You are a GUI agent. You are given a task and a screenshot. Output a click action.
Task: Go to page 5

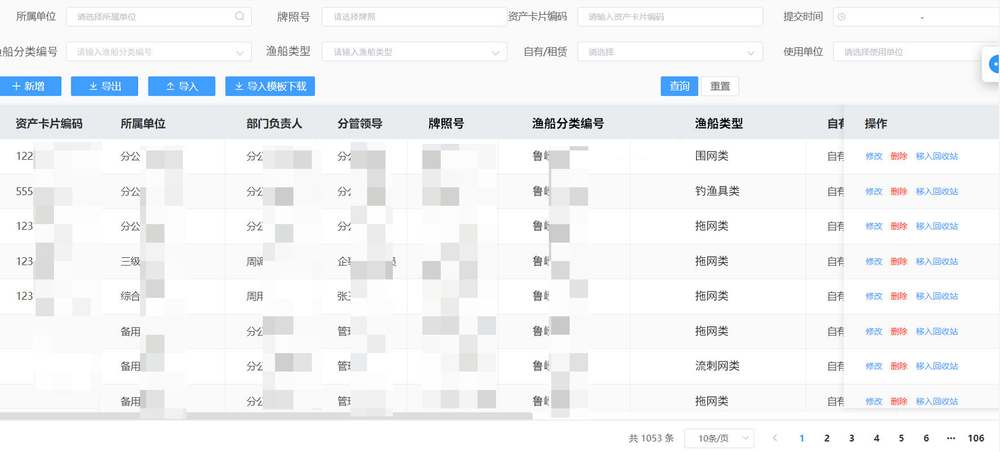pos(901,438)
